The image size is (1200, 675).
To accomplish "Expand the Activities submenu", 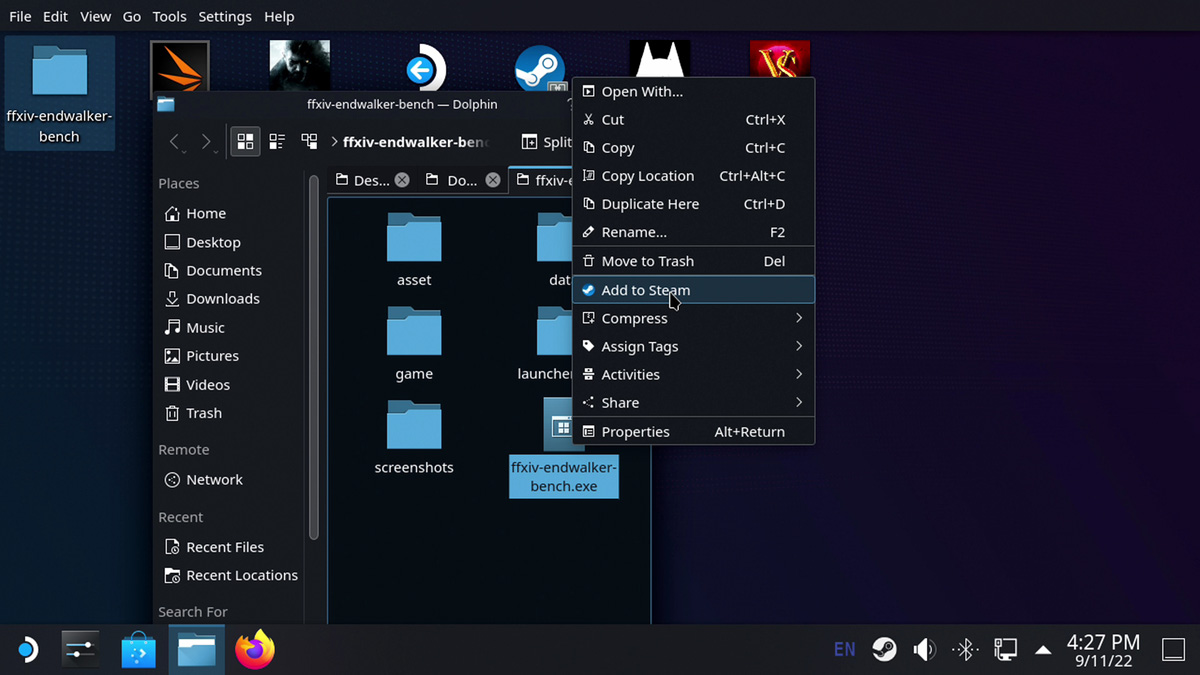I will [x=694, y=374].
